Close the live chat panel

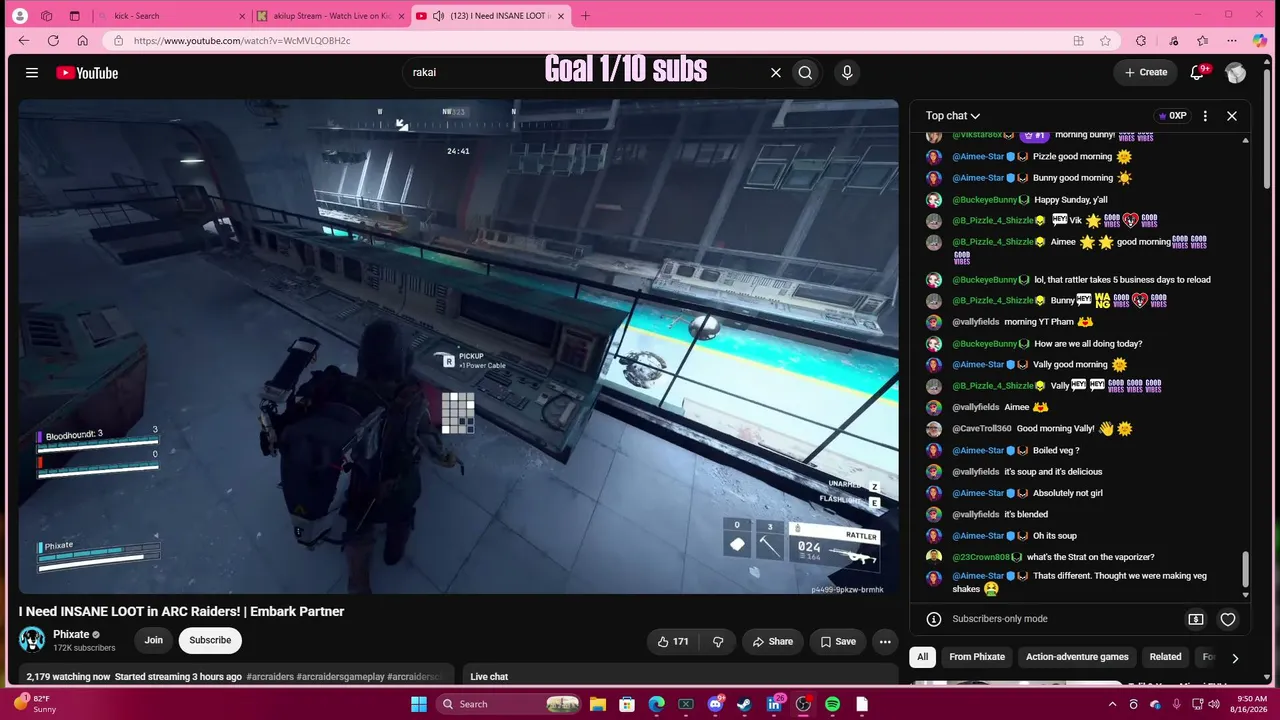tap(1232, 116)
